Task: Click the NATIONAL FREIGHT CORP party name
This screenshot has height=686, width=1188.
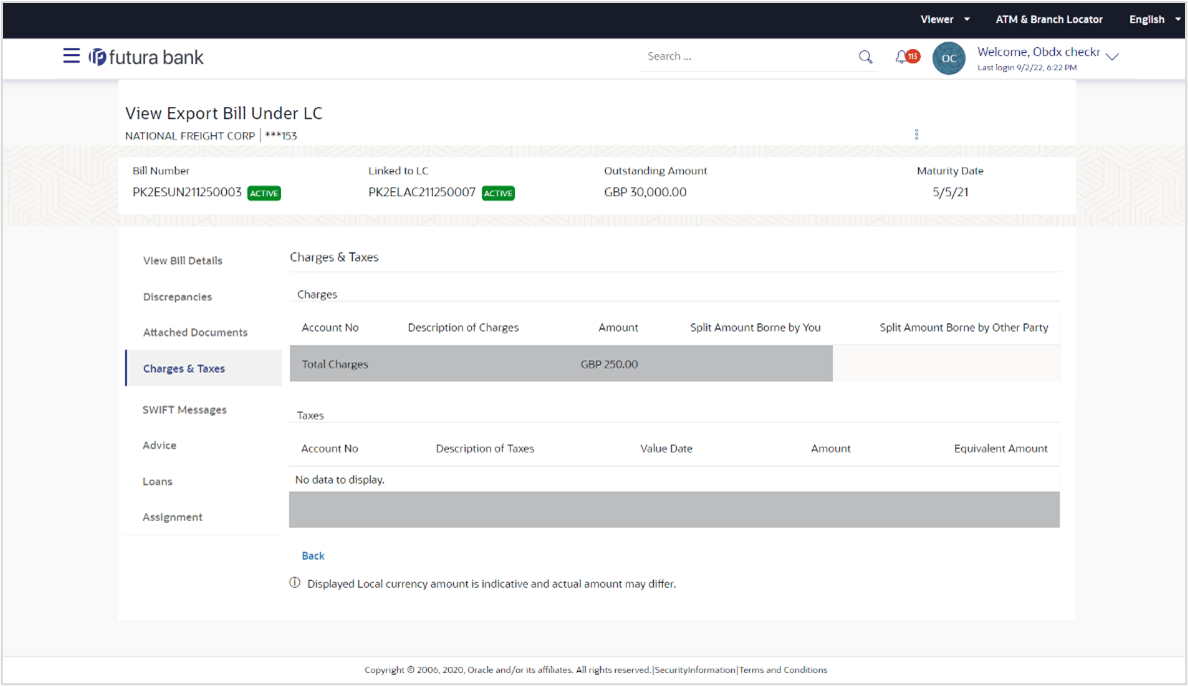Action: point(190,136)
